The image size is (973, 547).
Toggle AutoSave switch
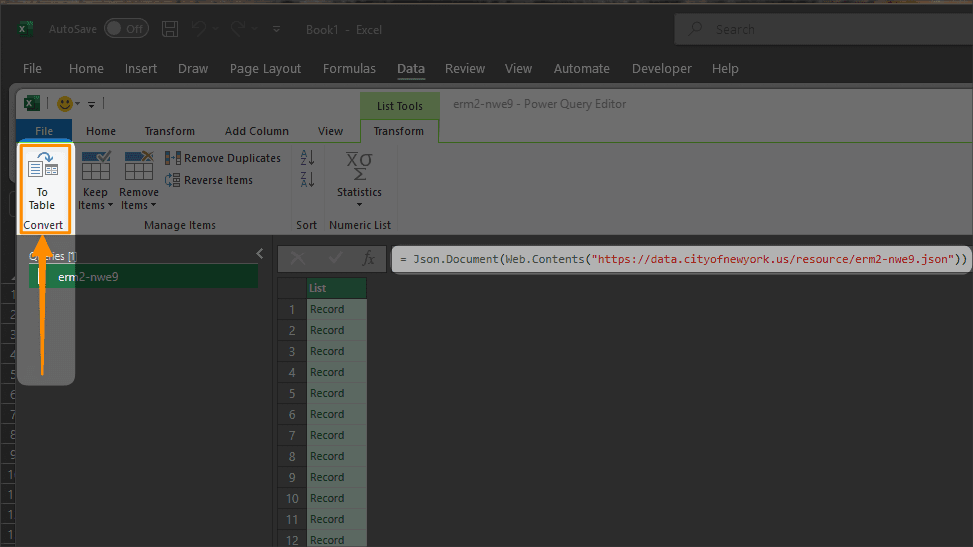(x=126, y=29)
